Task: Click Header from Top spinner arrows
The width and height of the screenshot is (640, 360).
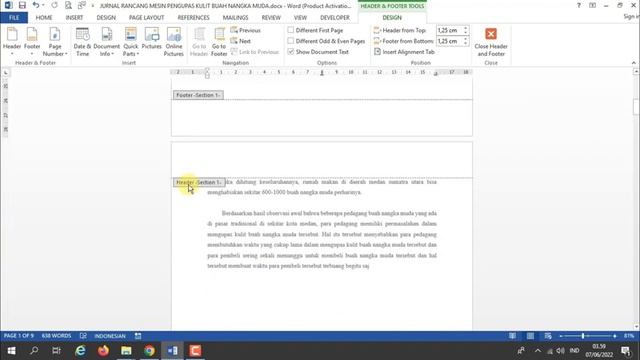Action: (465, 30)
